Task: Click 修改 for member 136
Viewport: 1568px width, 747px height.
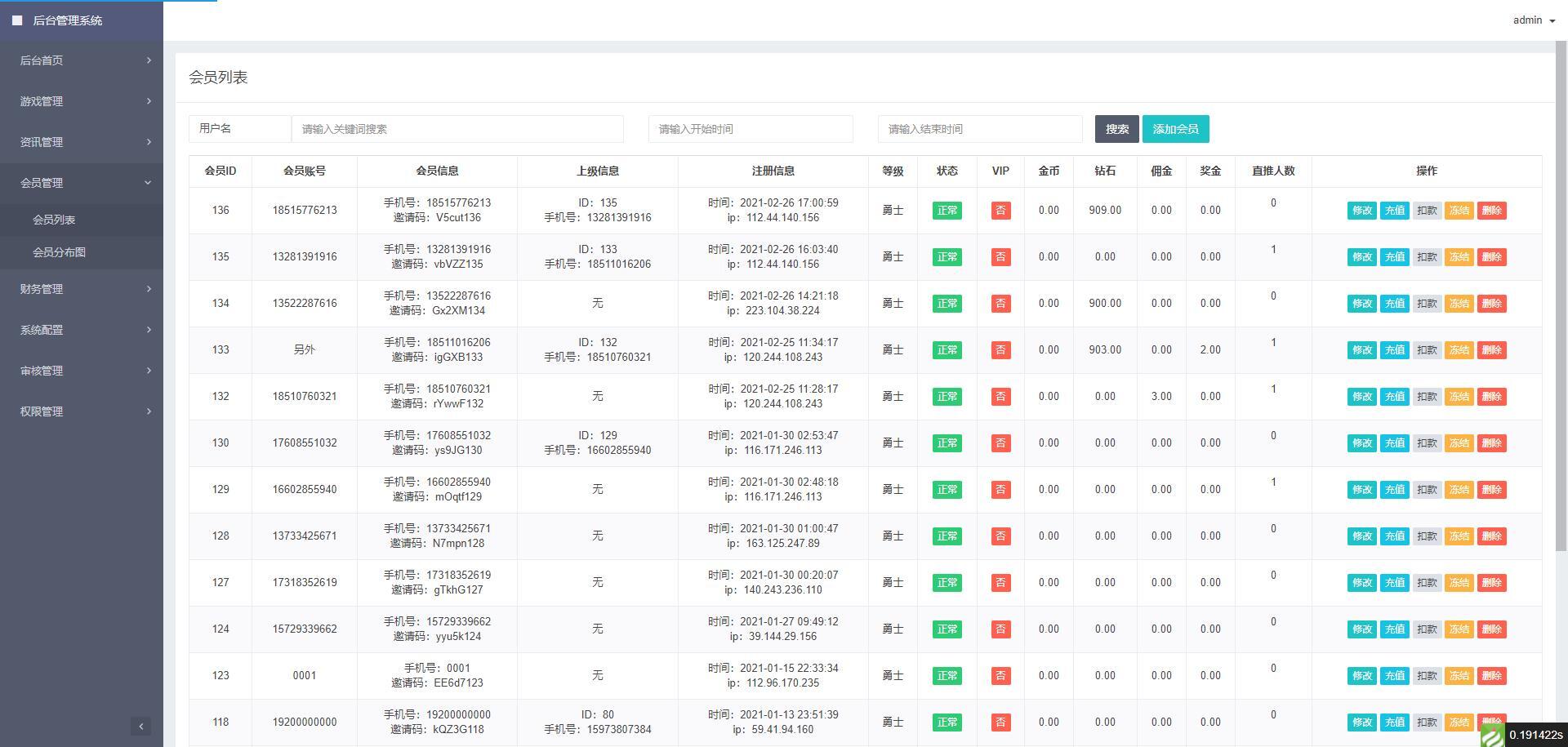Action: tap(1361, 211)
